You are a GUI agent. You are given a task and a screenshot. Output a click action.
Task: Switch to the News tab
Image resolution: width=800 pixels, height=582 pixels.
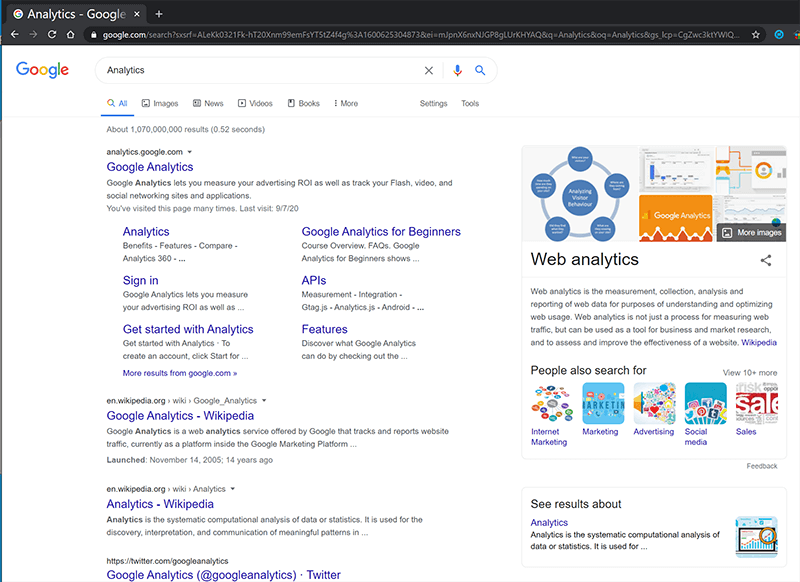pos(208,104)
